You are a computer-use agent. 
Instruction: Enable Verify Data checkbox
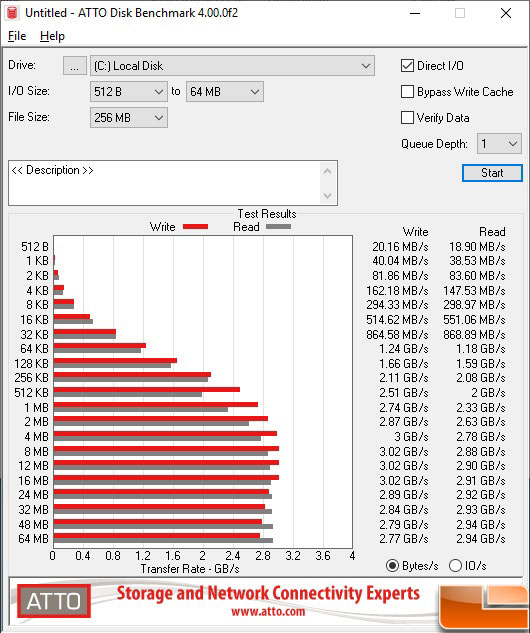[x=407, y=117]
